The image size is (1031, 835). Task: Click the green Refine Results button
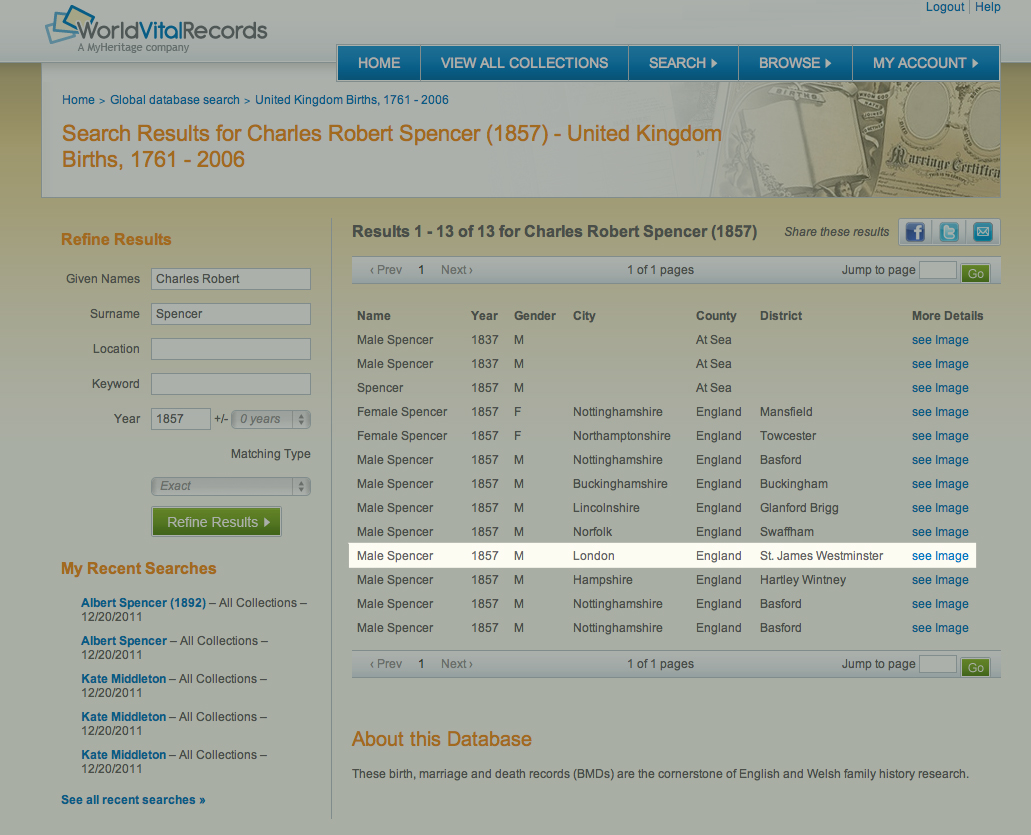pos(216,522)
